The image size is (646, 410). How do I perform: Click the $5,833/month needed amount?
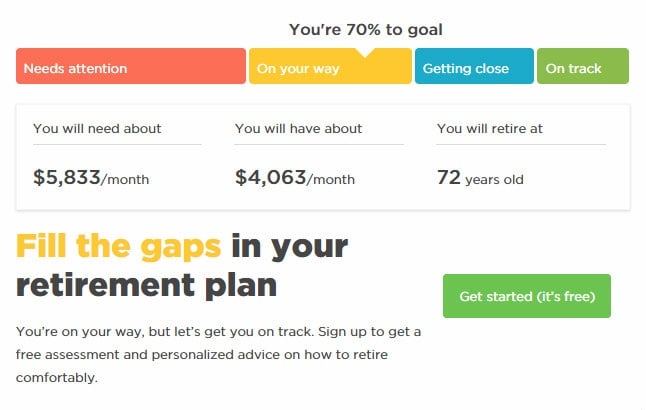[91, 178]
